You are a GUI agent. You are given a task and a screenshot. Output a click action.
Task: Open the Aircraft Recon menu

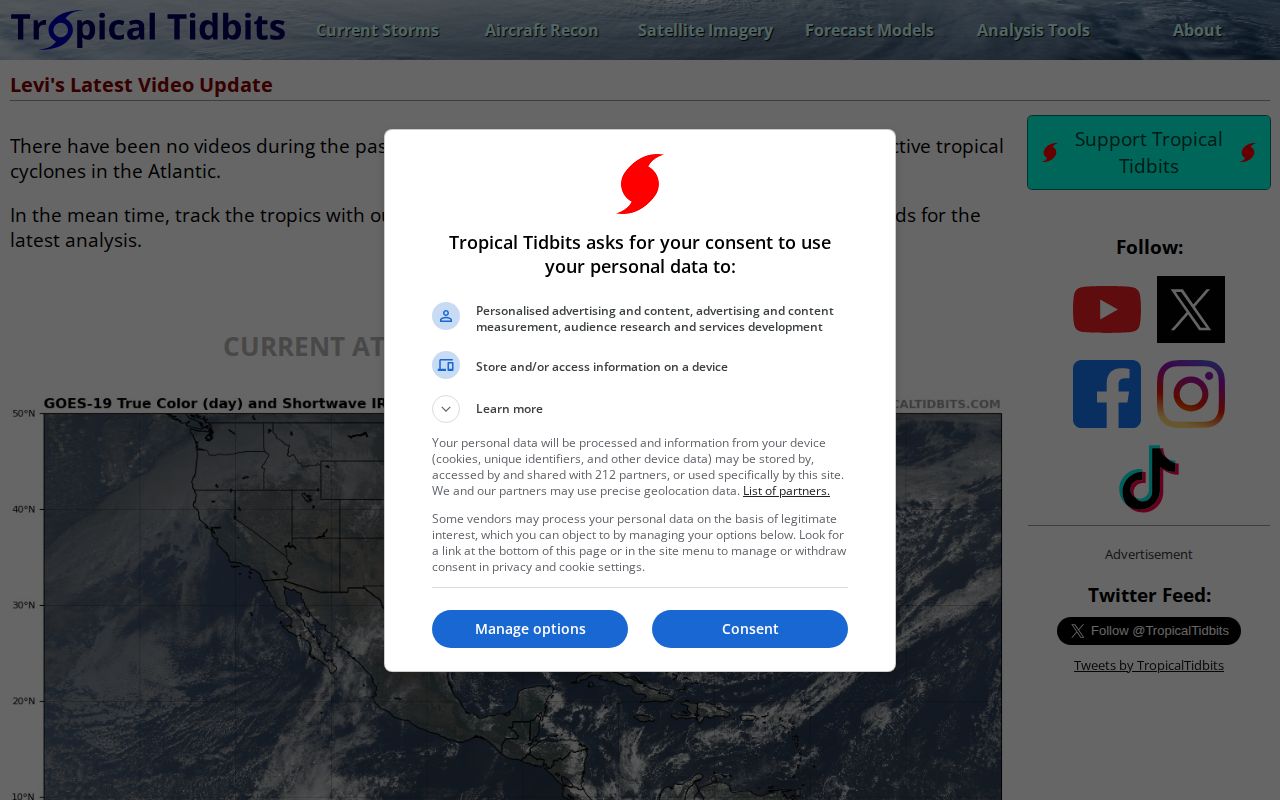541,30
